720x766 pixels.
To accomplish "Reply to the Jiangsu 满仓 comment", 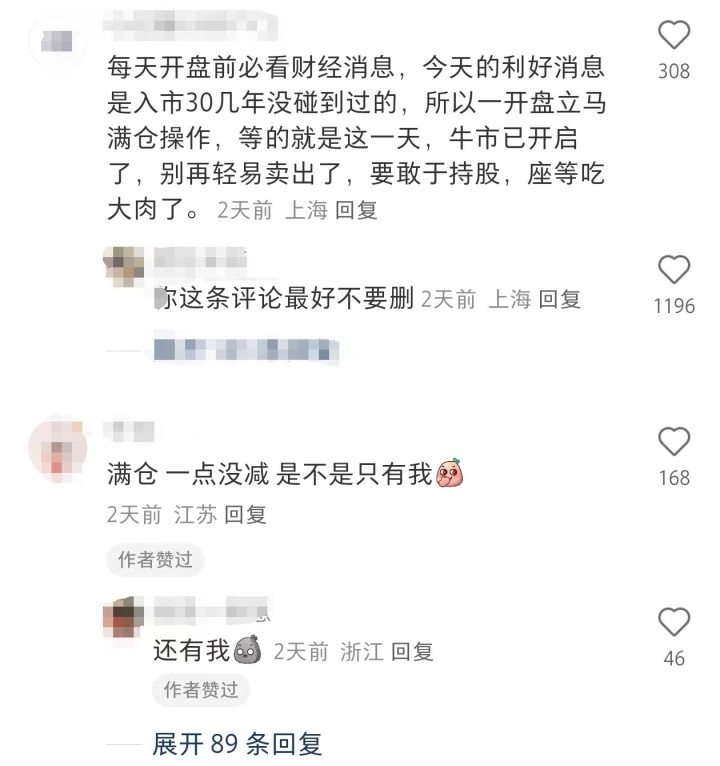I will pyautogui.click(x=245, y=515).
